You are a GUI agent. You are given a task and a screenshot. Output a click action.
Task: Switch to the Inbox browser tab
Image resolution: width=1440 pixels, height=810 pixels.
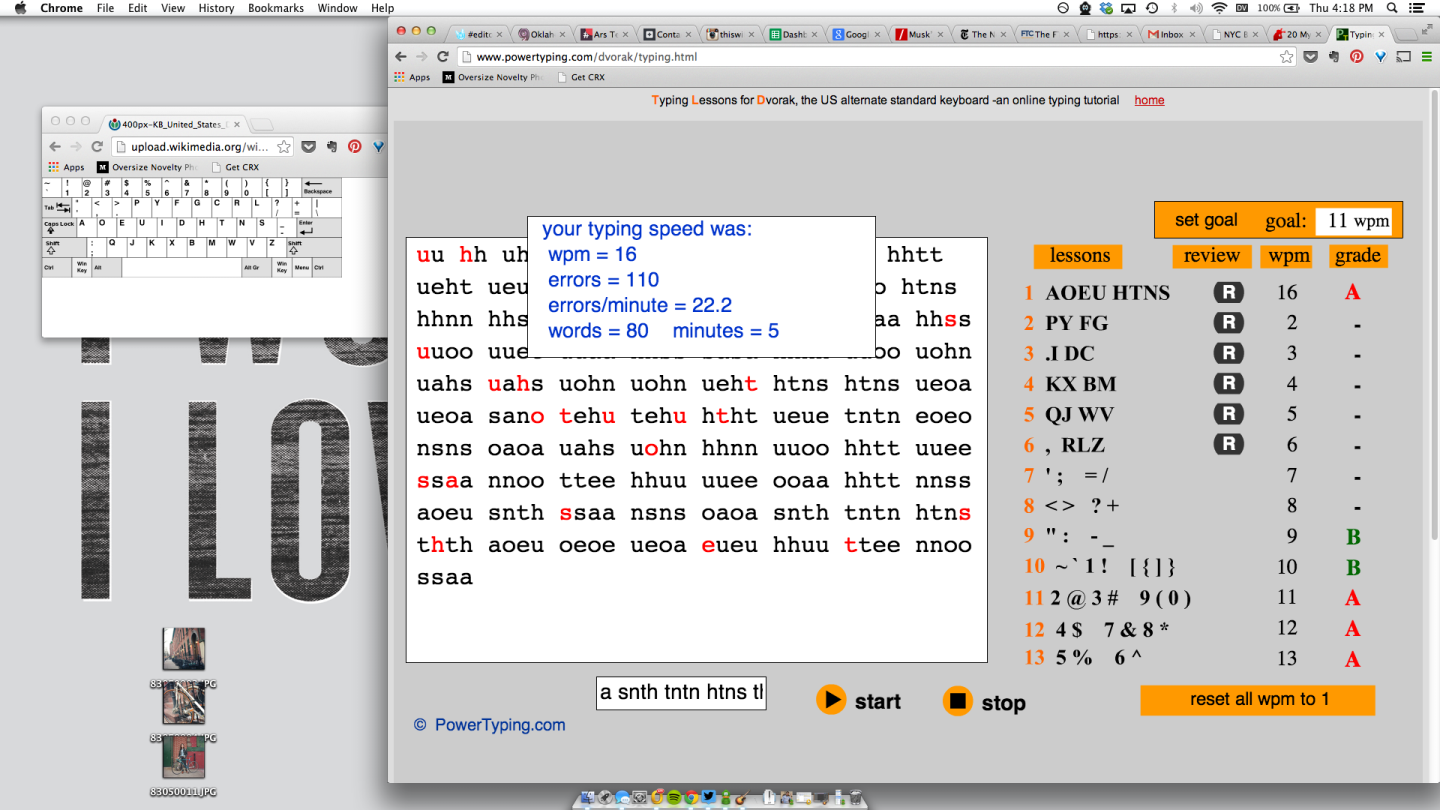(x=1170, y=33)
